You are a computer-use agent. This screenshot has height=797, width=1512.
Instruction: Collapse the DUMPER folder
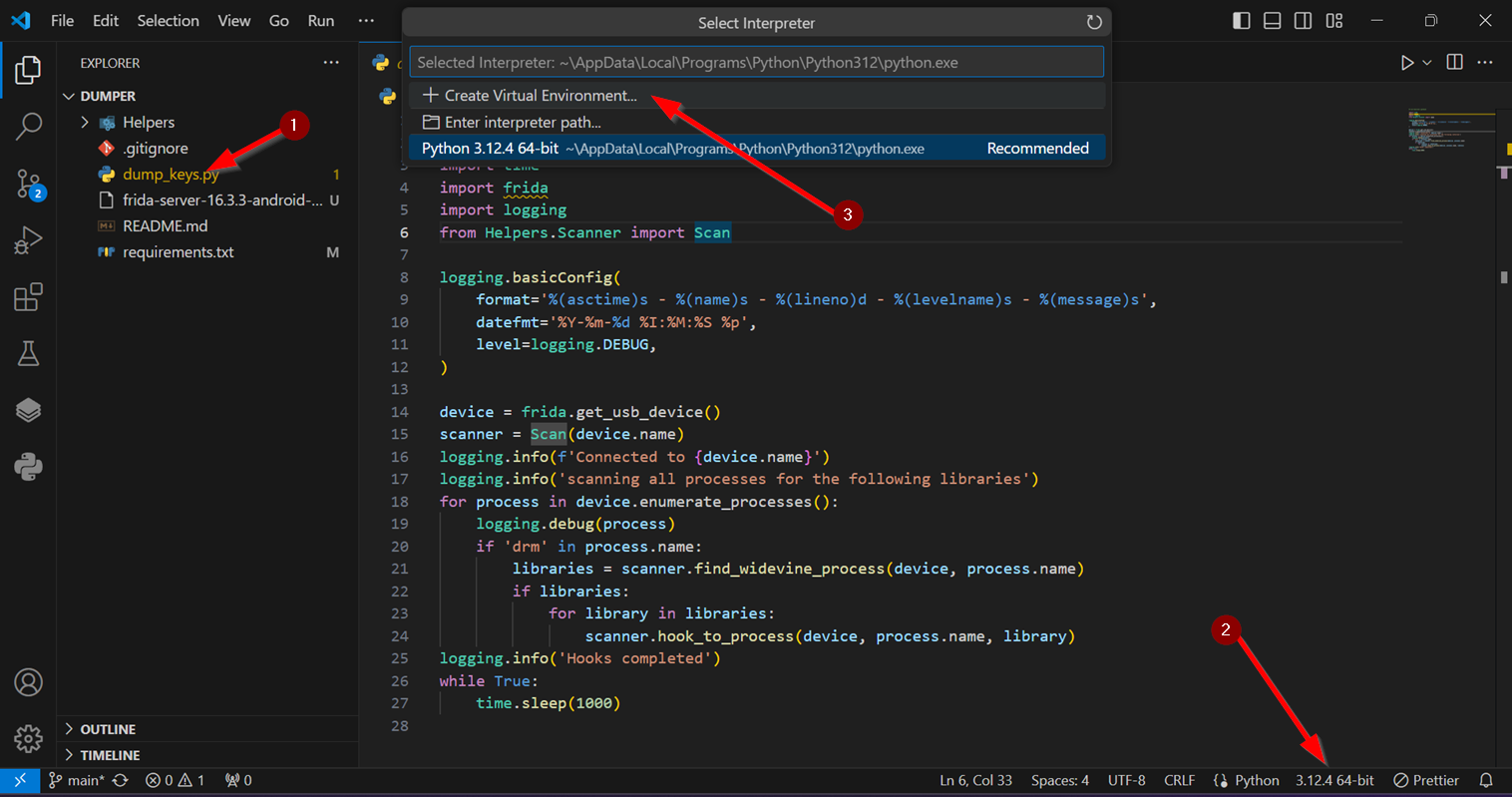tap(68, 95)
